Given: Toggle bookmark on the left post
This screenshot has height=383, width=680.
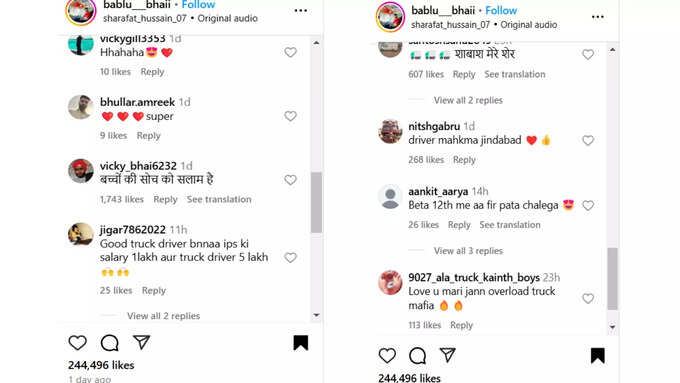Looking at the screenshot, I should click(301, 343).
